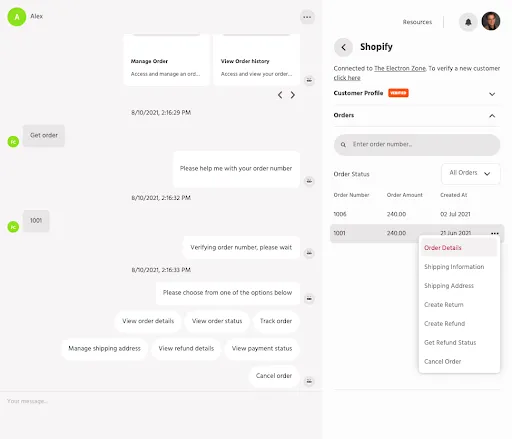Click the notification bell icon
The height and width of the screenshot is (439, 512).
point(468,22)
